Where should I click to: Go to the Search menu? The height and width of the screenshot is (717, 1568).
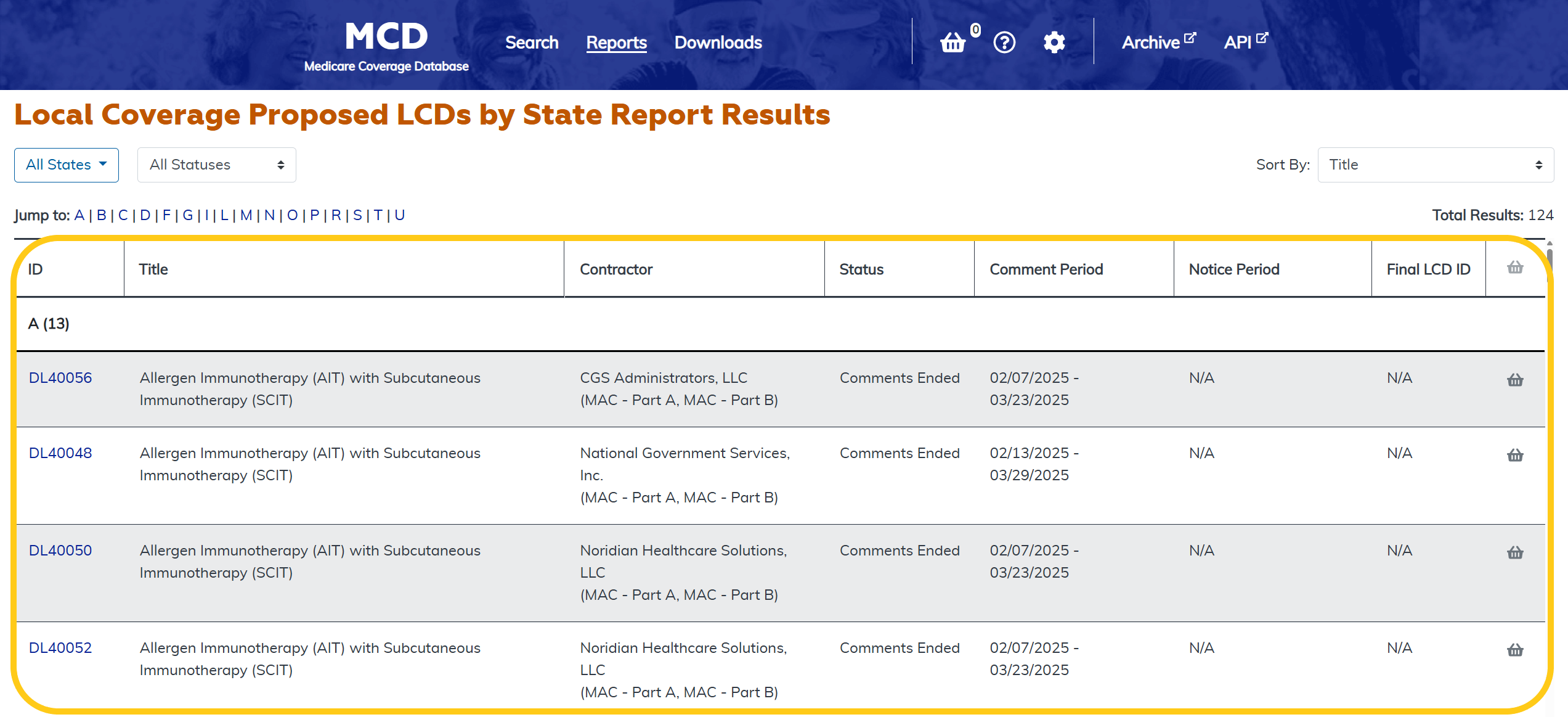(532, 43)
